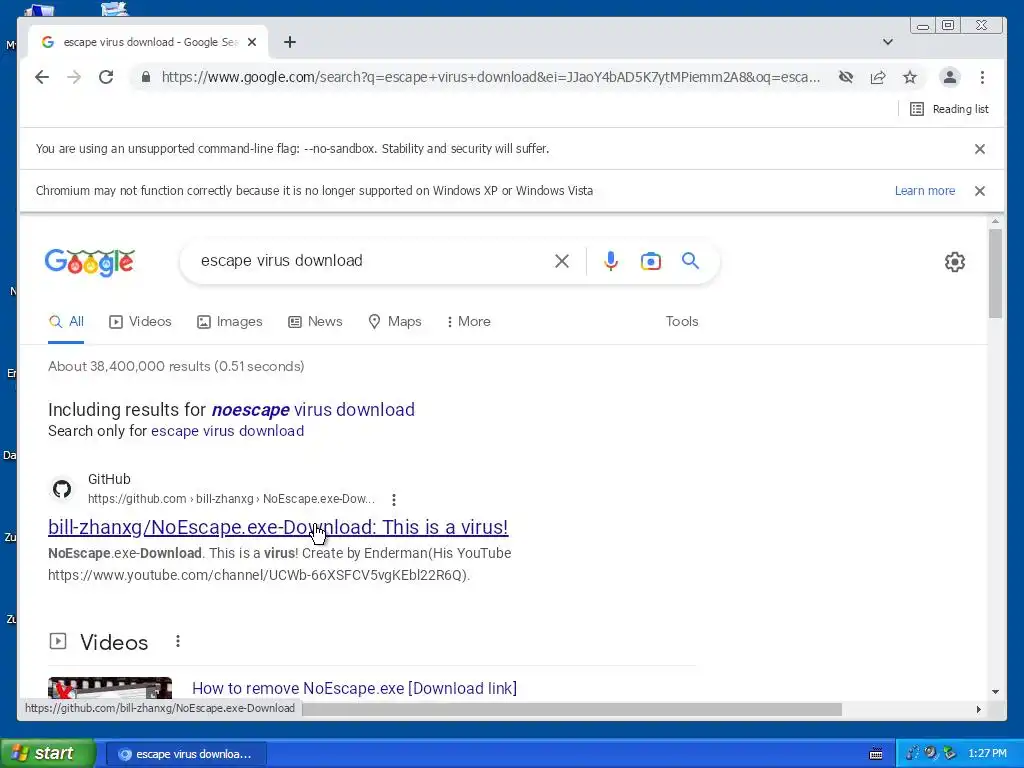
Task: Click the NoEscape video thumbnail
Action: (110, 688)
